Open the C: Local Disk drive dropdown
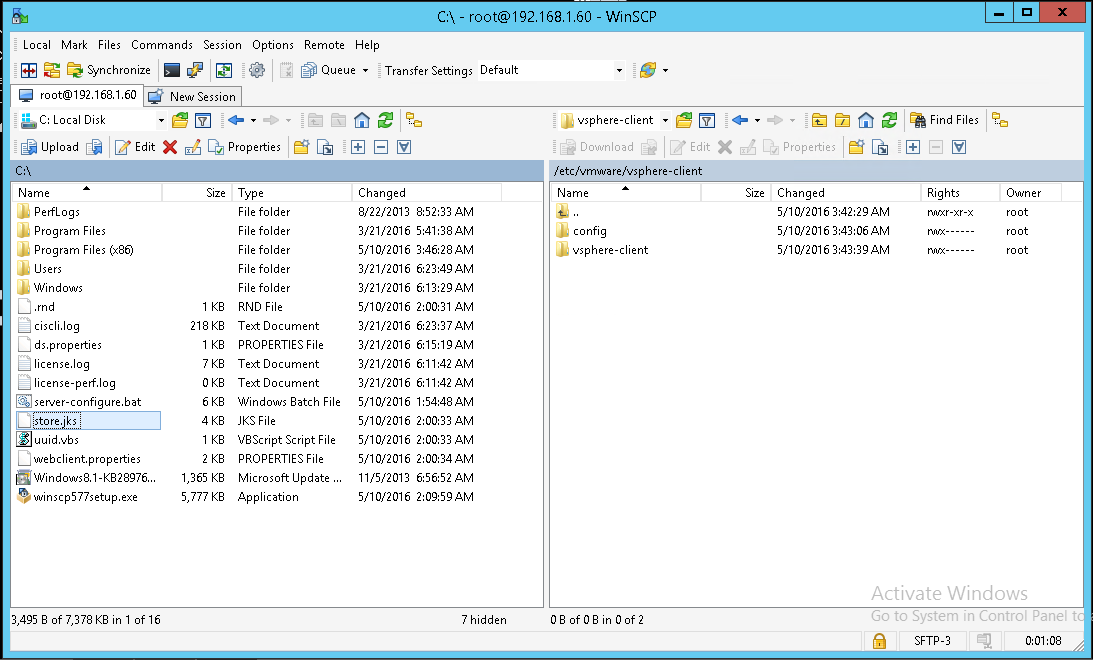 point(162,119)
